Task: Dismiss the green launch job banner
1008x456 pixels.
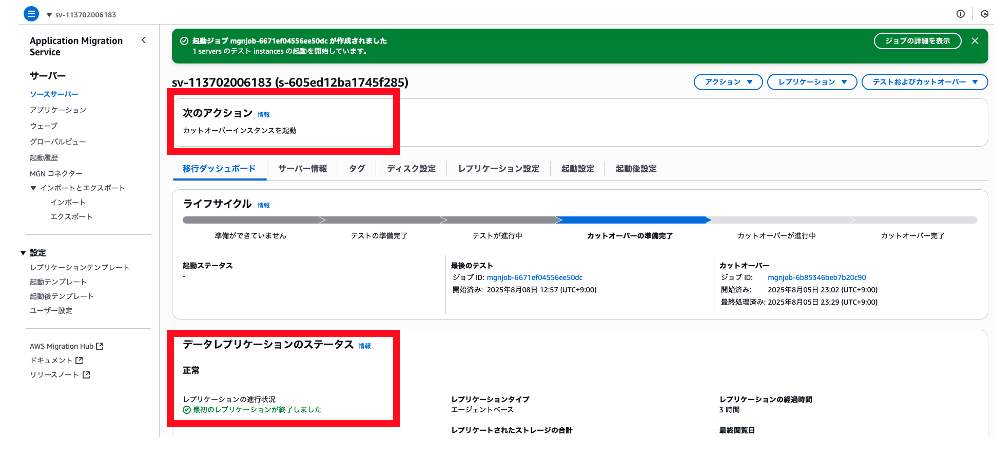Action: (975, 41)
